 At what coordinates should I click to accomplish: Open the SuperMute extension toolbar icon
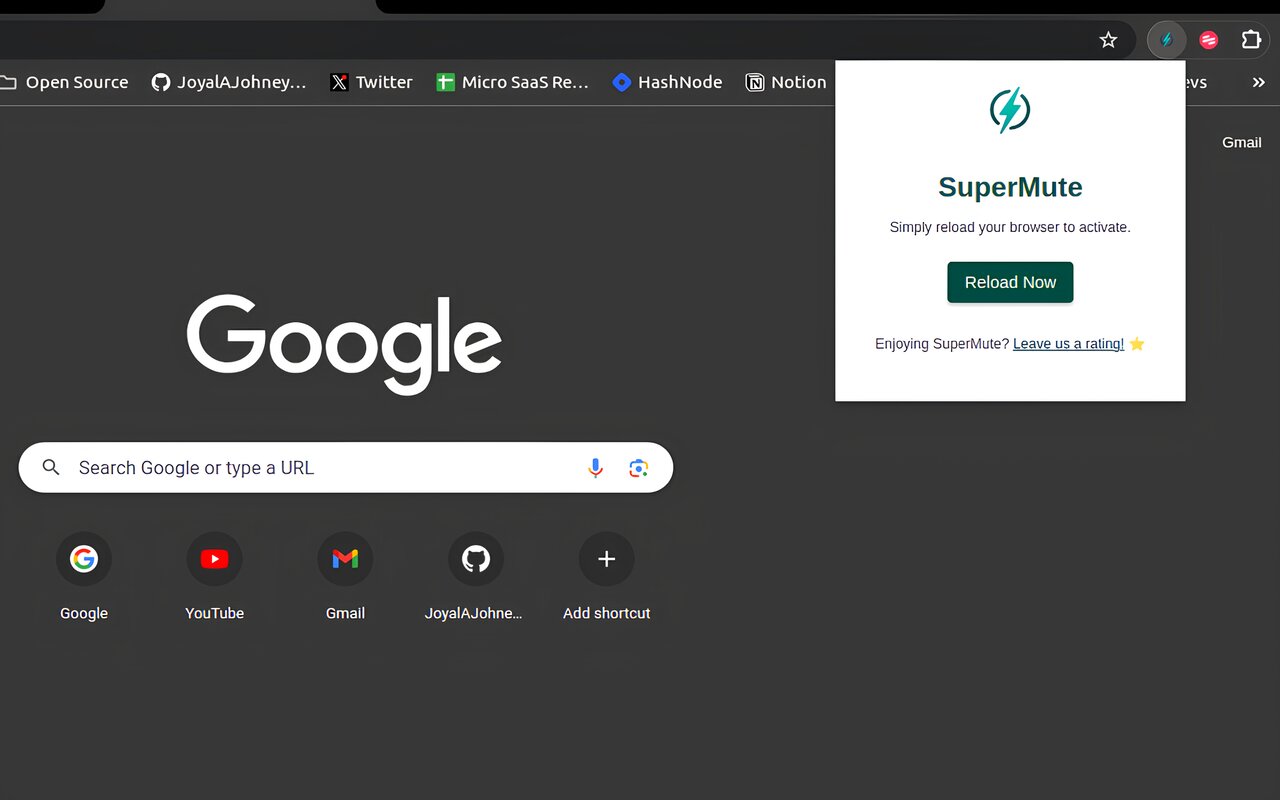pyautogui.click(x=1166, y=40)
